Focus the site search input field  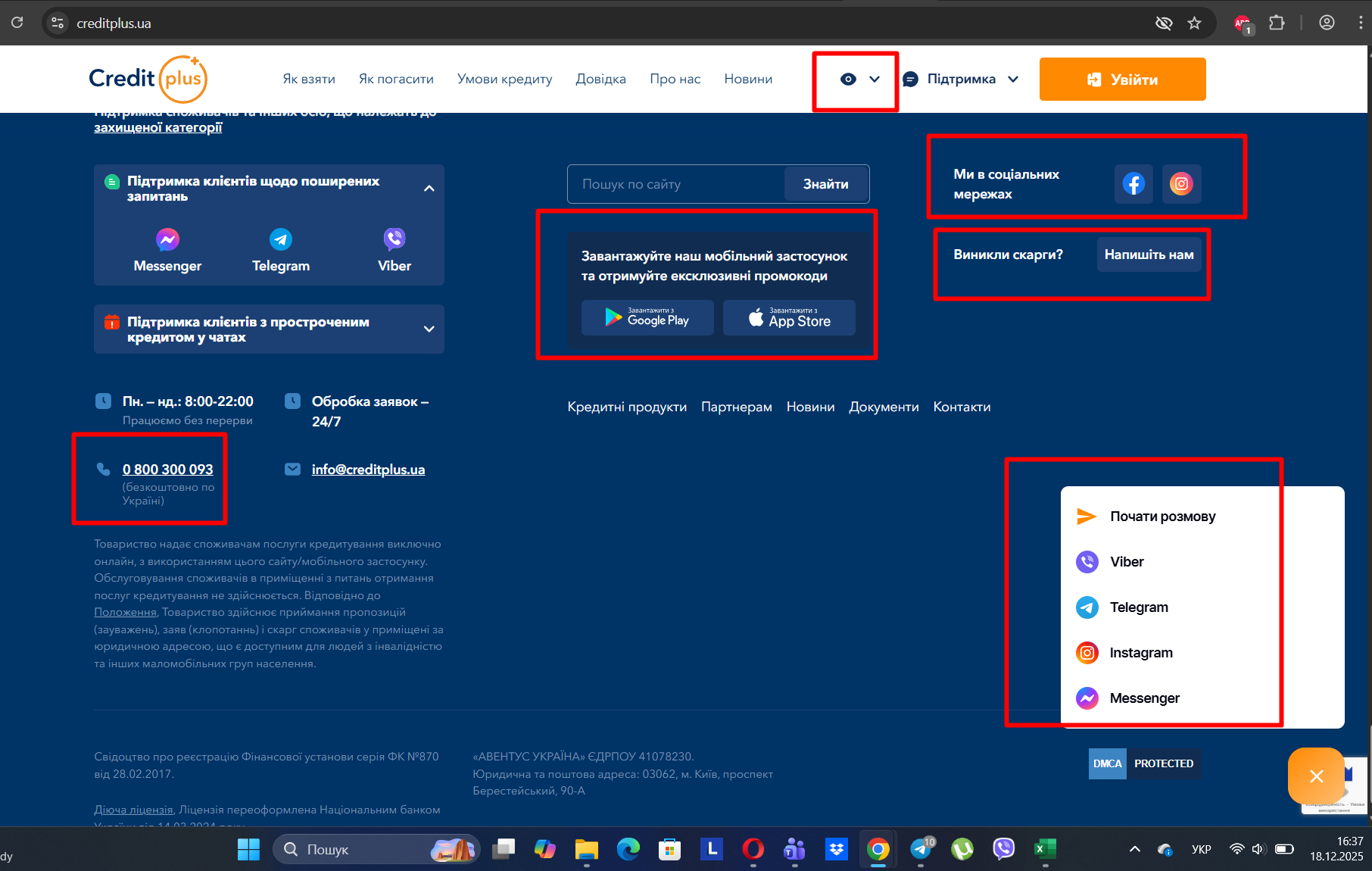[676, 184]
